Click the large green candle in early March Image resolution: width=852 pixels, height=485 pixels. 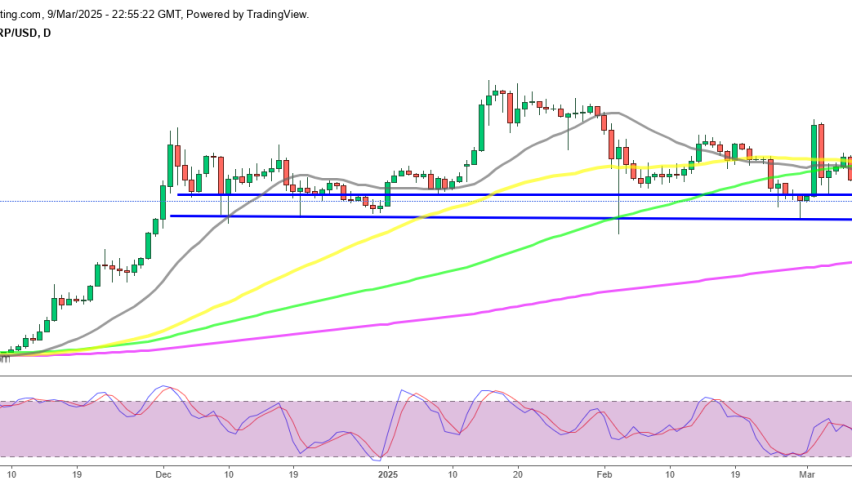814,158
